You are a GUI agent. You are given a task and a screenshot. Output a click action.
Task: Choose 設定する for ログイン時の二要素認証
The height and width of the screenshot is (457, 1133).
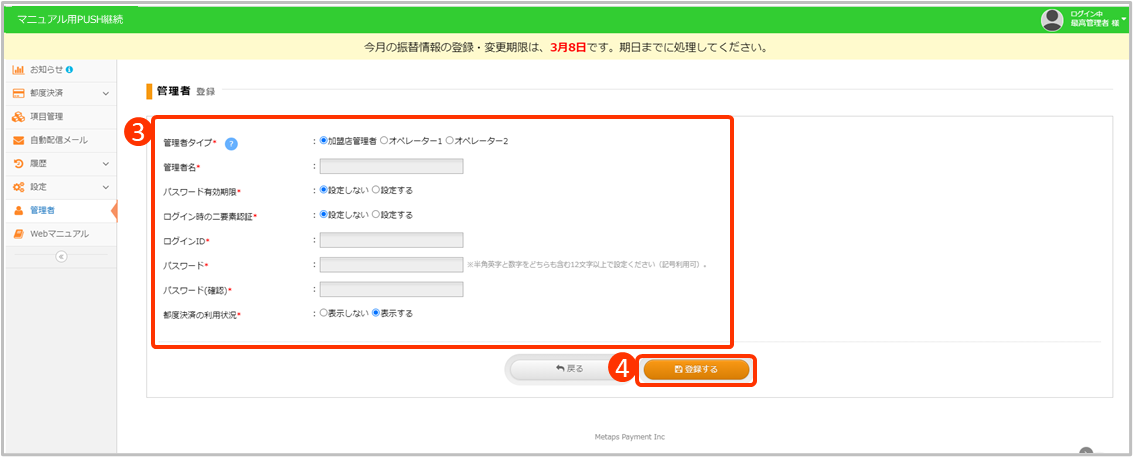click(x=376, y=214)
